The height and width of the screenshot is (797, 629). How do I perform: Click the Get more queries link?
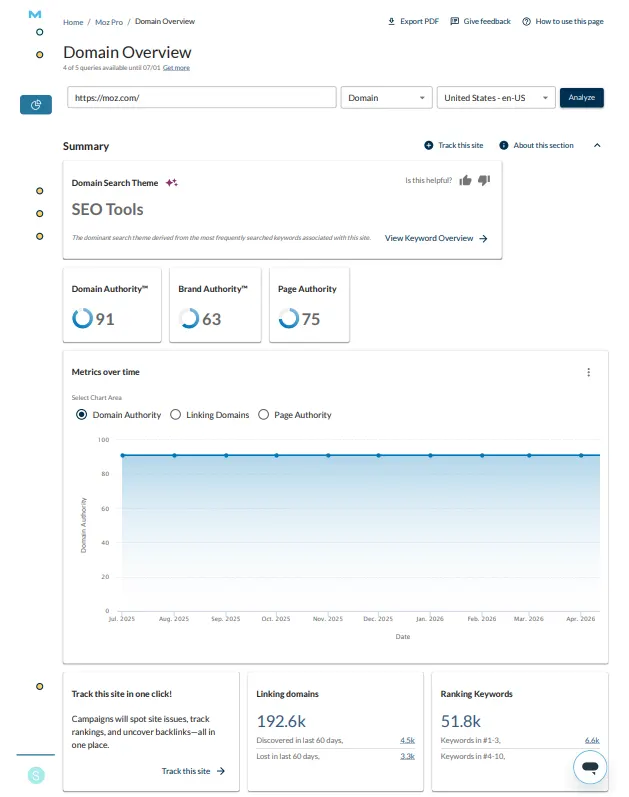pyautogui.click(x=176, y=68)
